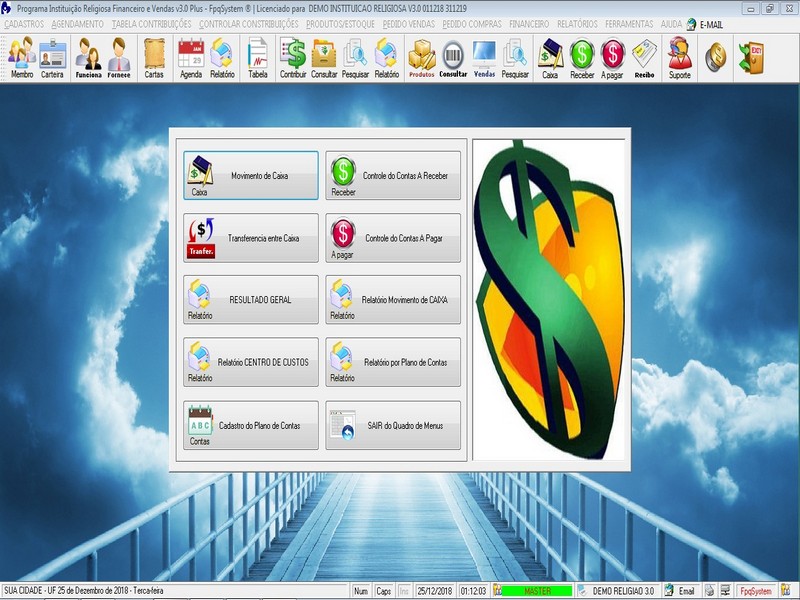Open the Receber green dollar toolbar icon
The image size is (800, 600).
click(582, 58)
